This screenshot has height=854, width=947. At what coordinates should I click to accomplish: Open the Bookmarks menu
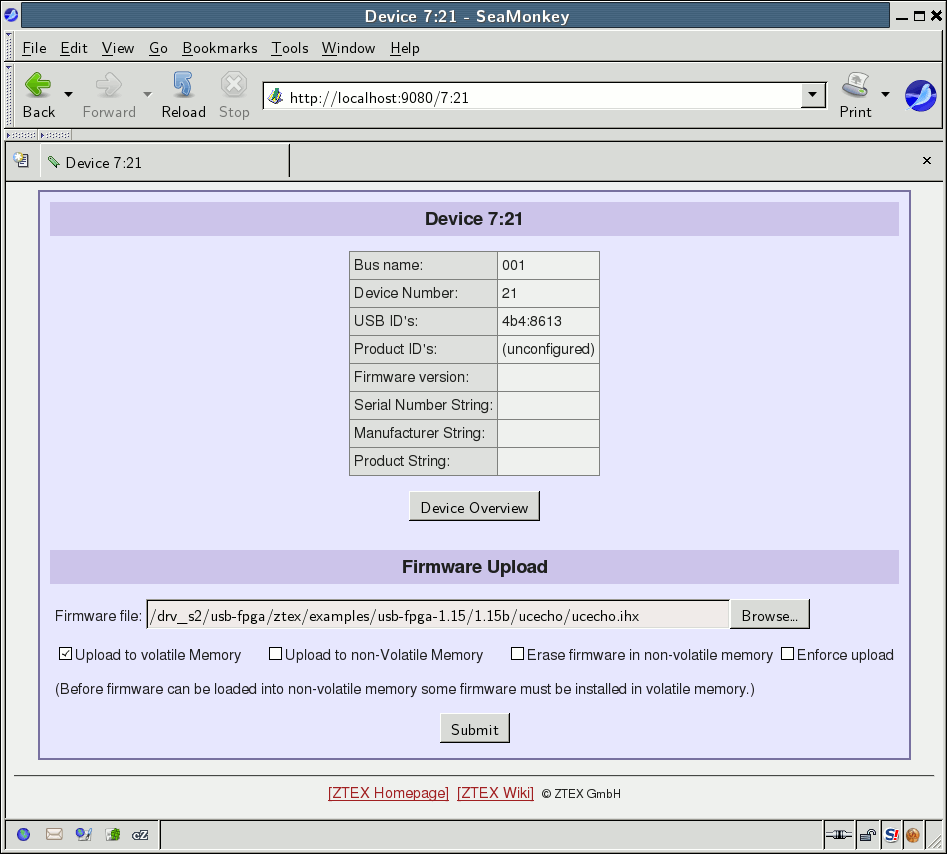220,48
